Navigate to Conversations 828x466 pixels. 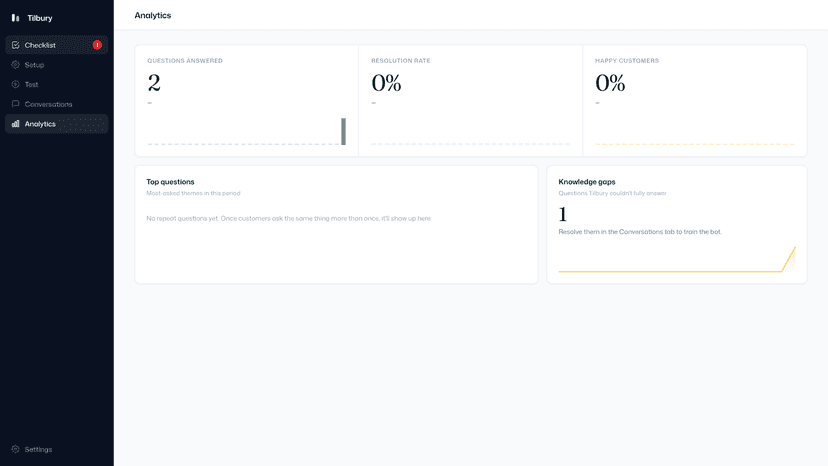(x=57, y=104)
